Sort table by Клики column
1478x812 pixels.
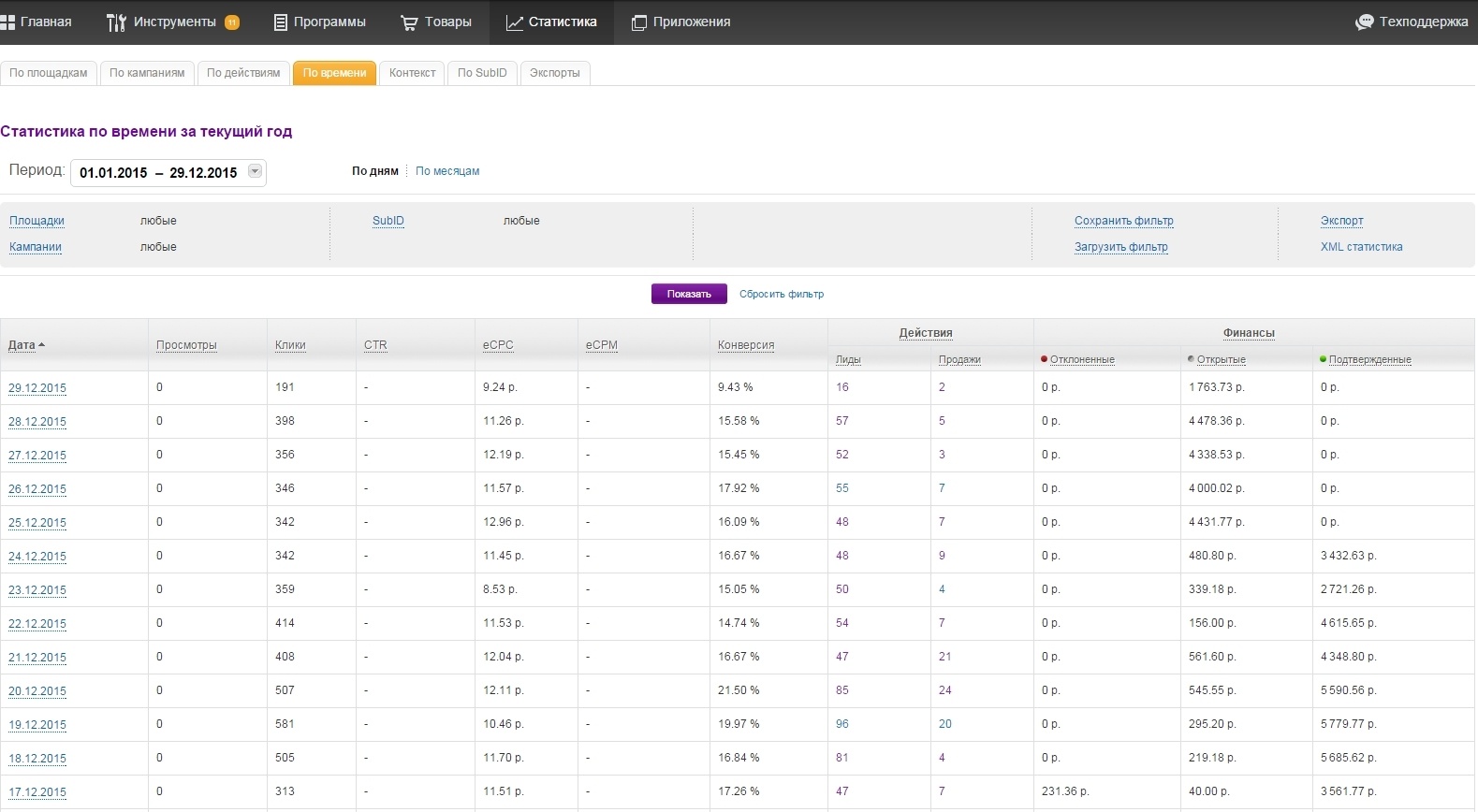click(290, 345)
